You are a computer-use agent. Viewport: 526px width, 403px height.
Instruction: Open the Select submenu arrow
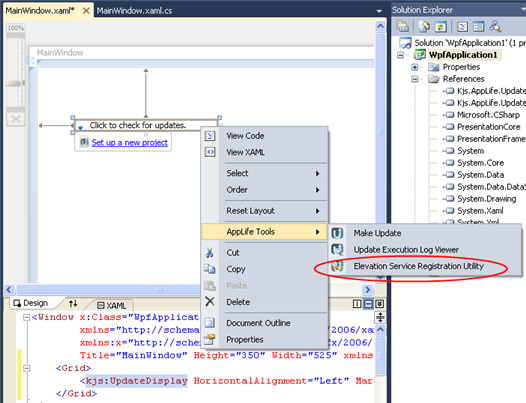click(x=317, y=173)
